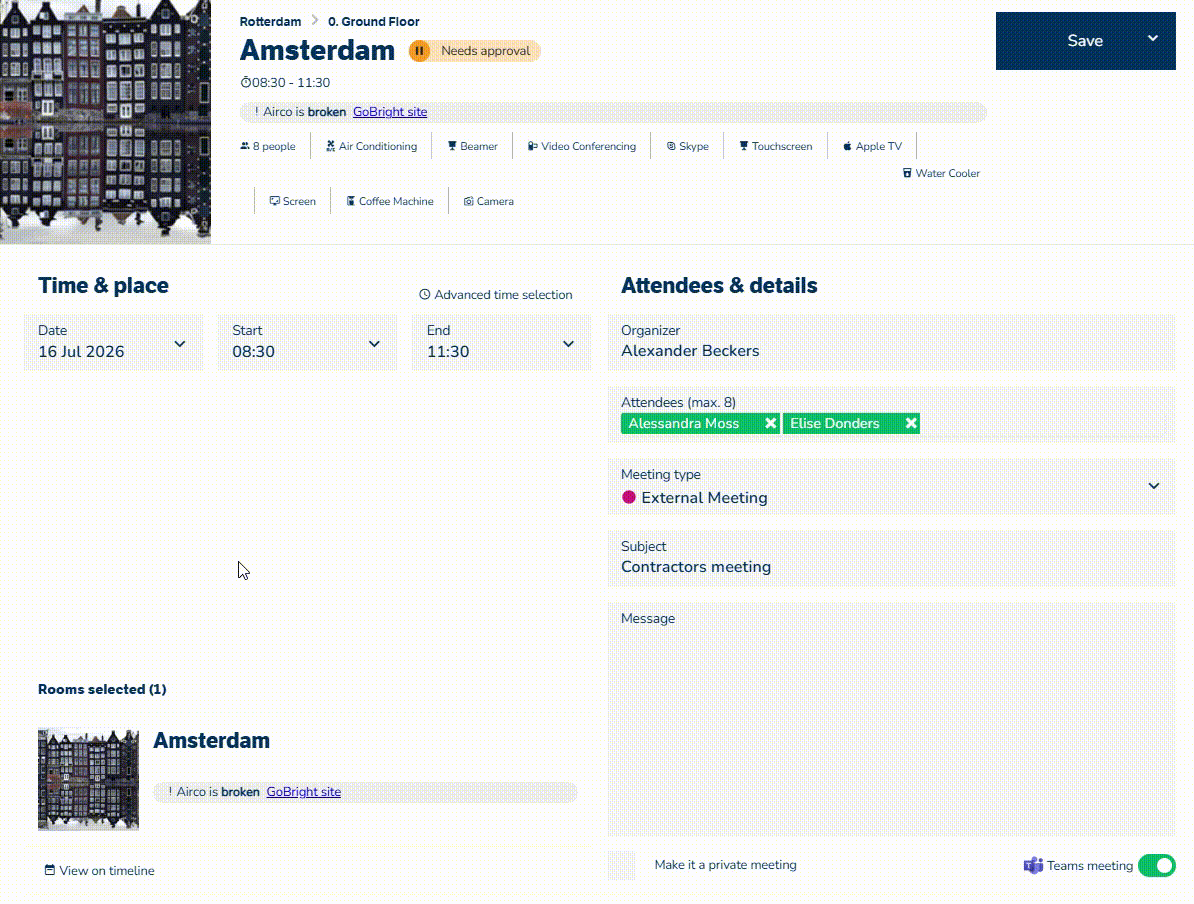Open the End time dropdown

[502, 343]
